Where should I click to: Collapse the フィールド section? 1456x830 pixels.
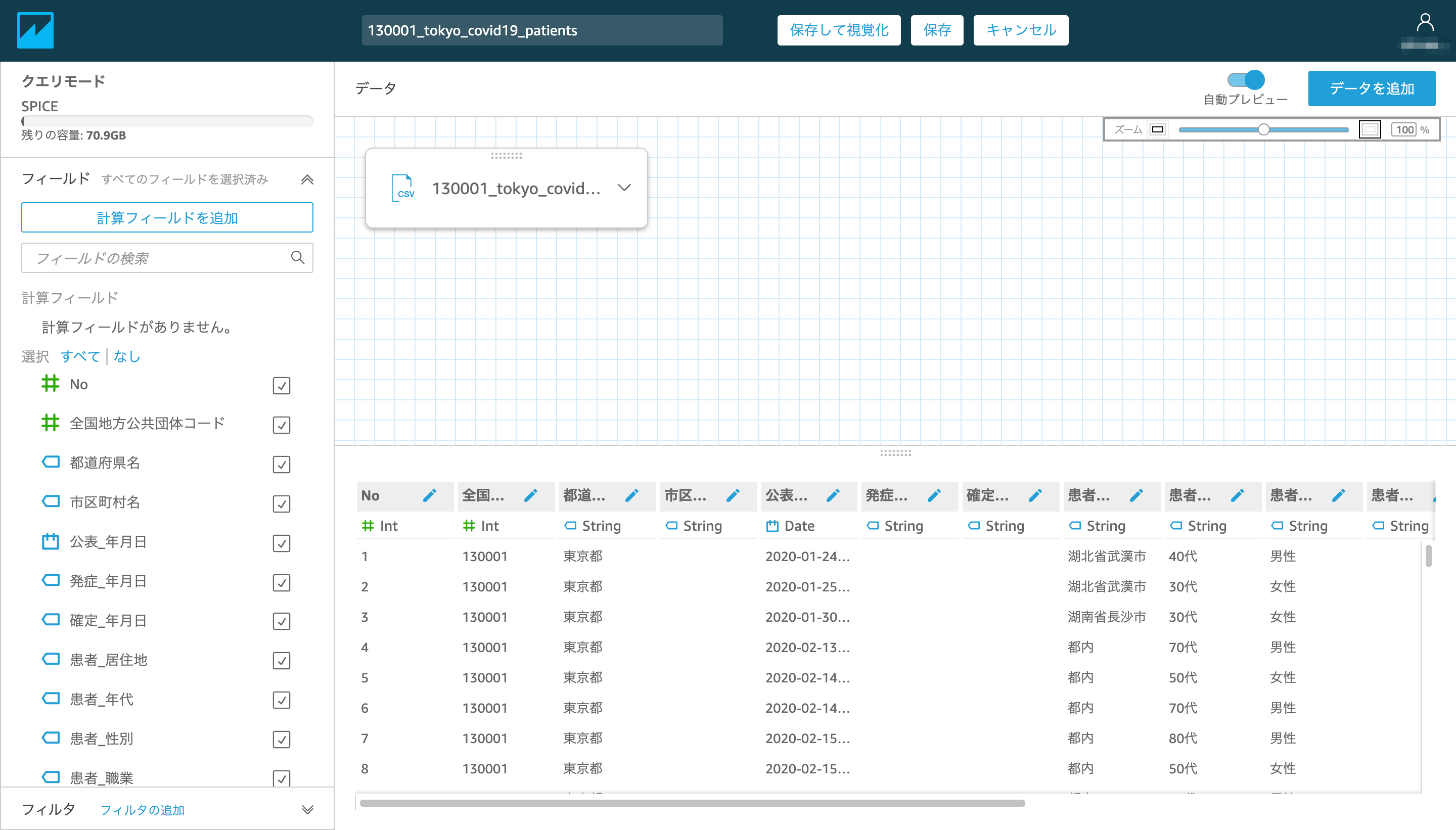[307, 179]
